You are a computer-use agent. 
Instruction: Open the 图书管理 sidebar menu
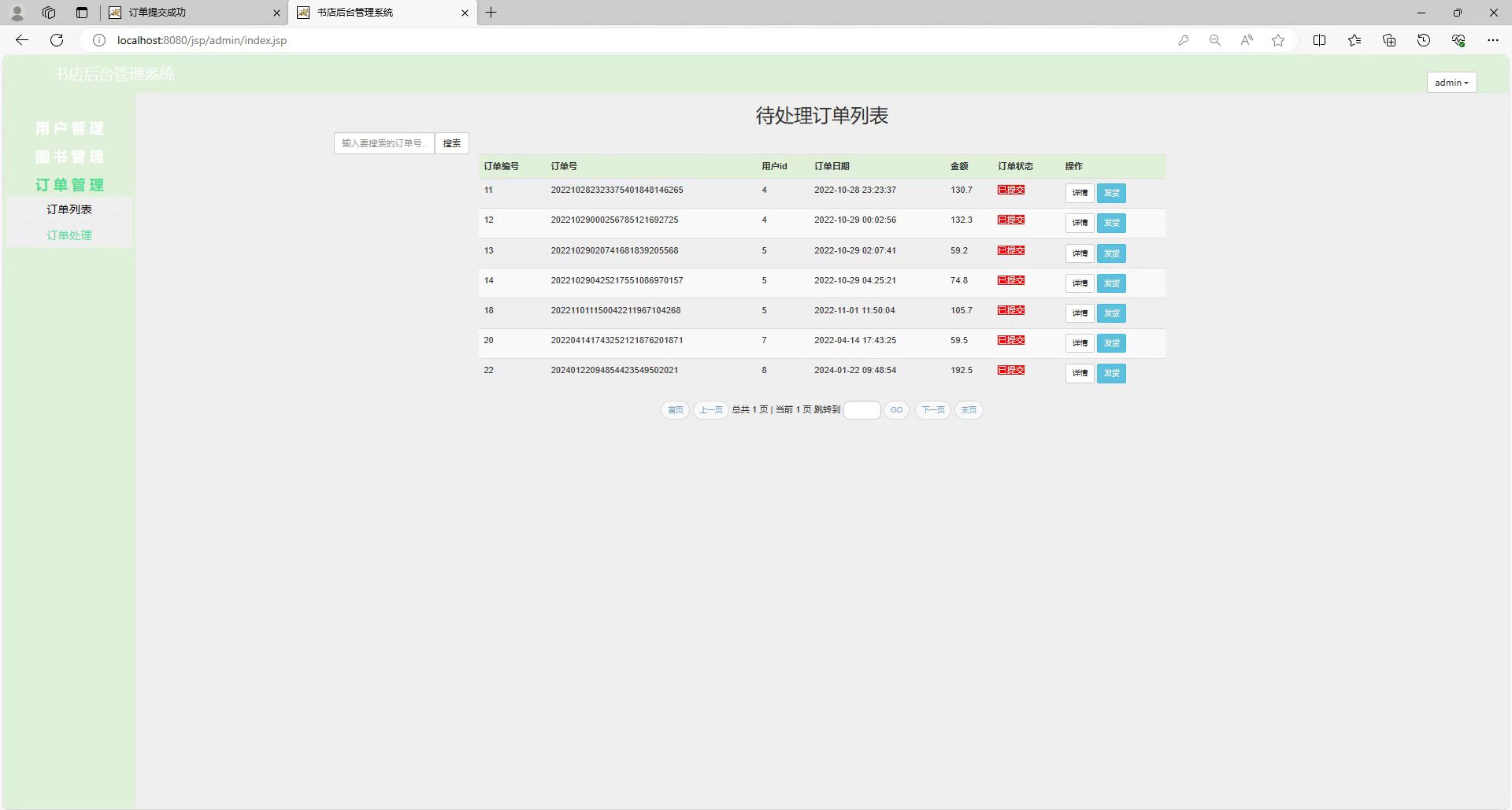(69, 157)
